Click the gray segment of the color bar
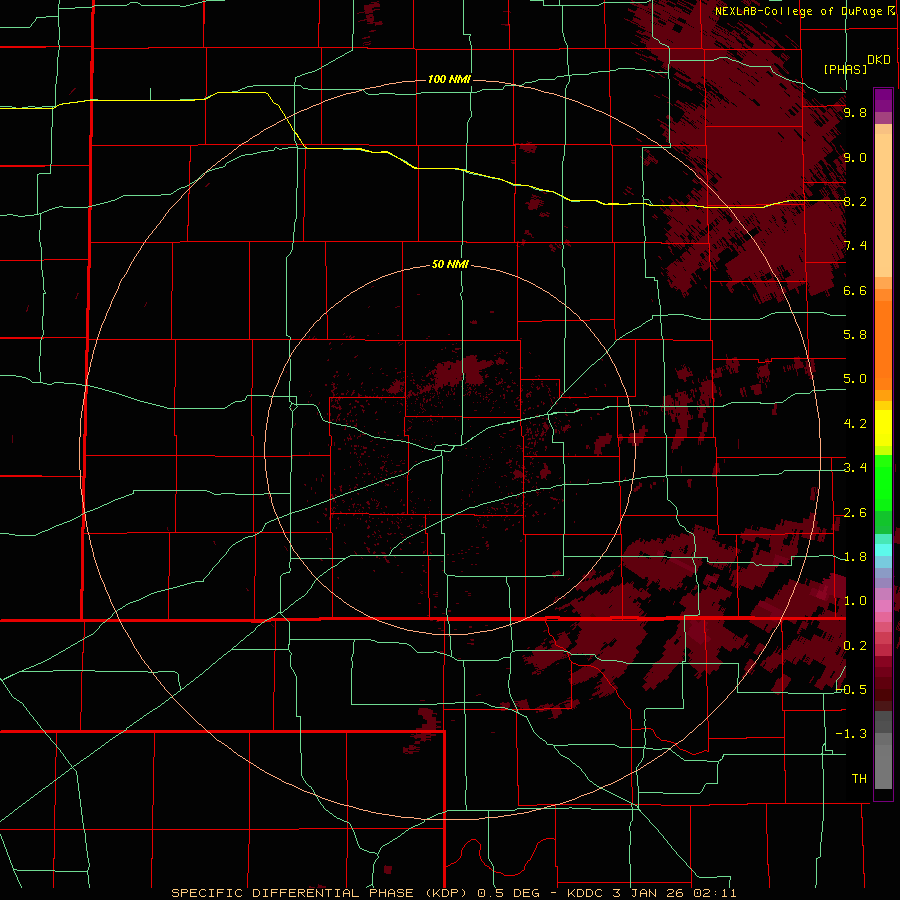This screenshot has width=900, height=900. [883, 752]
